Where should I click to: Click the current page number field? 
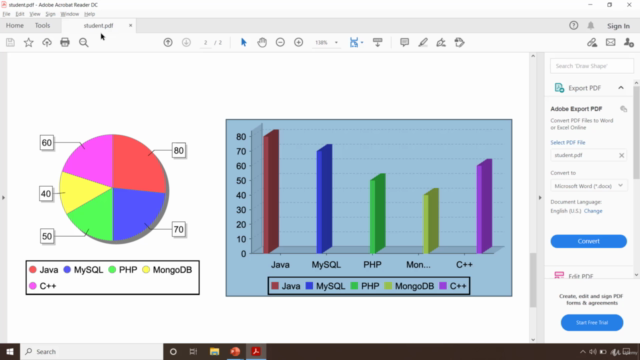tap(206, 42)
